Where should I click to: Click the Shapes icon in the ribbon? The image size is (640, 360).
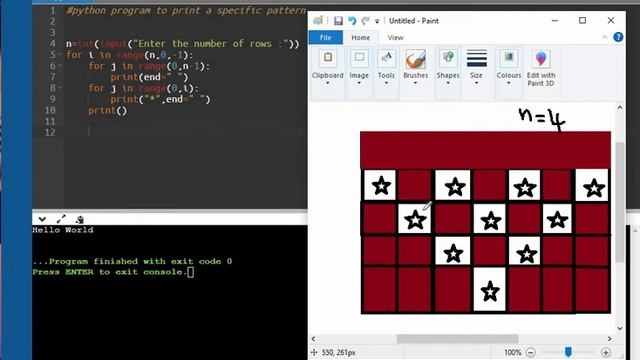point(448,58)
